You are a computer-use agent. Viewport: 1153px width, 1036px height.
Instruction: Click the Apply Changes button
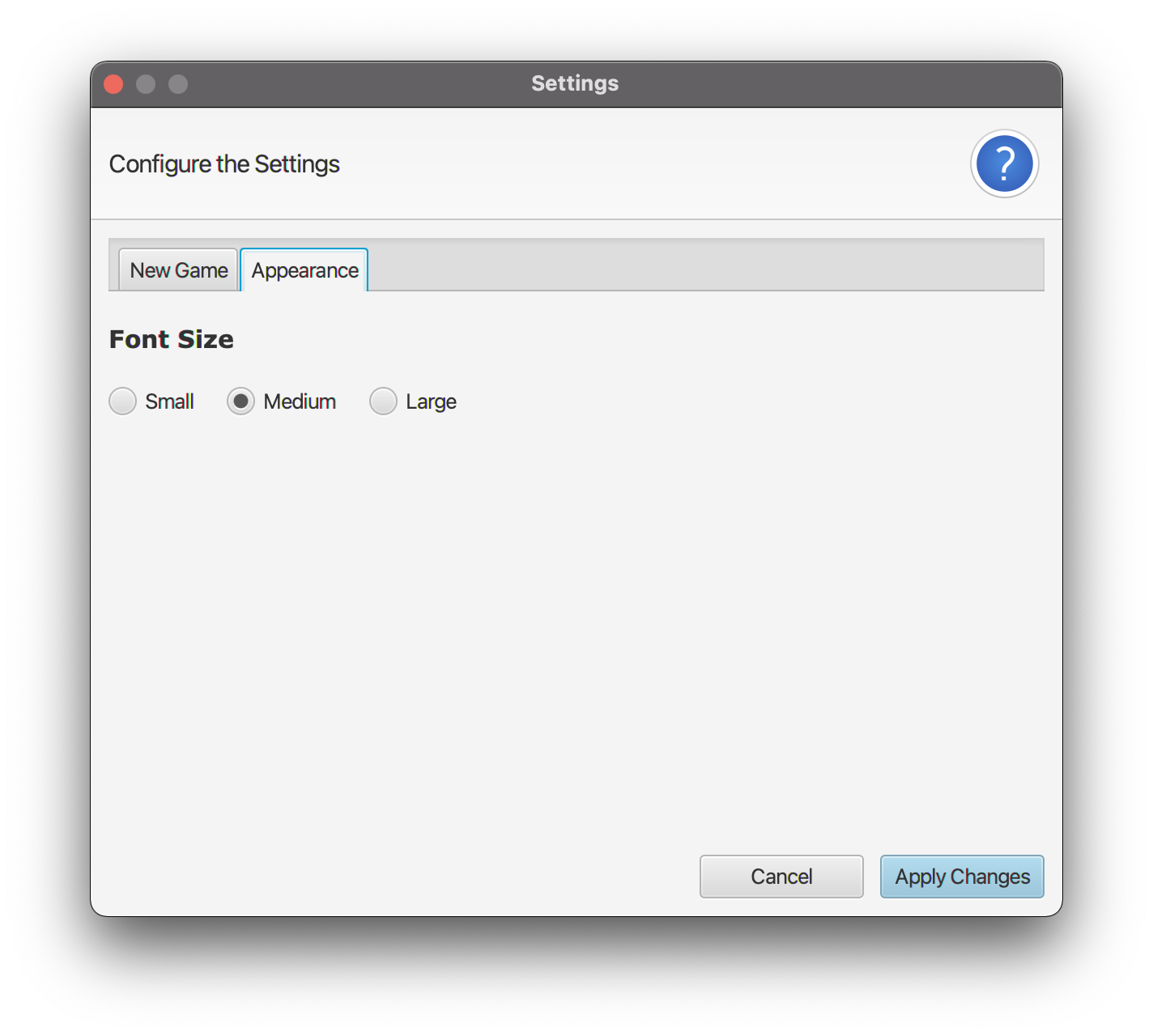[x=961, y=877]
